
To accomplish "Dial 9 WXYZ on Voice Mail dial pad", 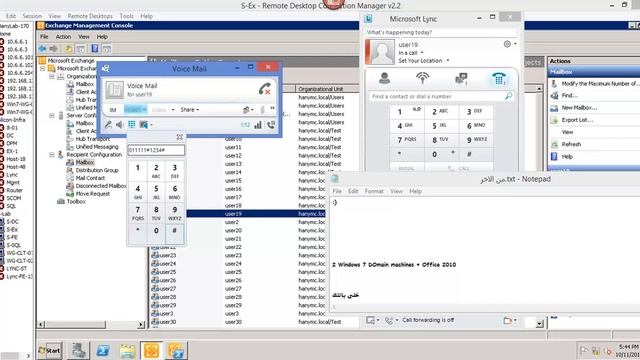I will [175, 213].
